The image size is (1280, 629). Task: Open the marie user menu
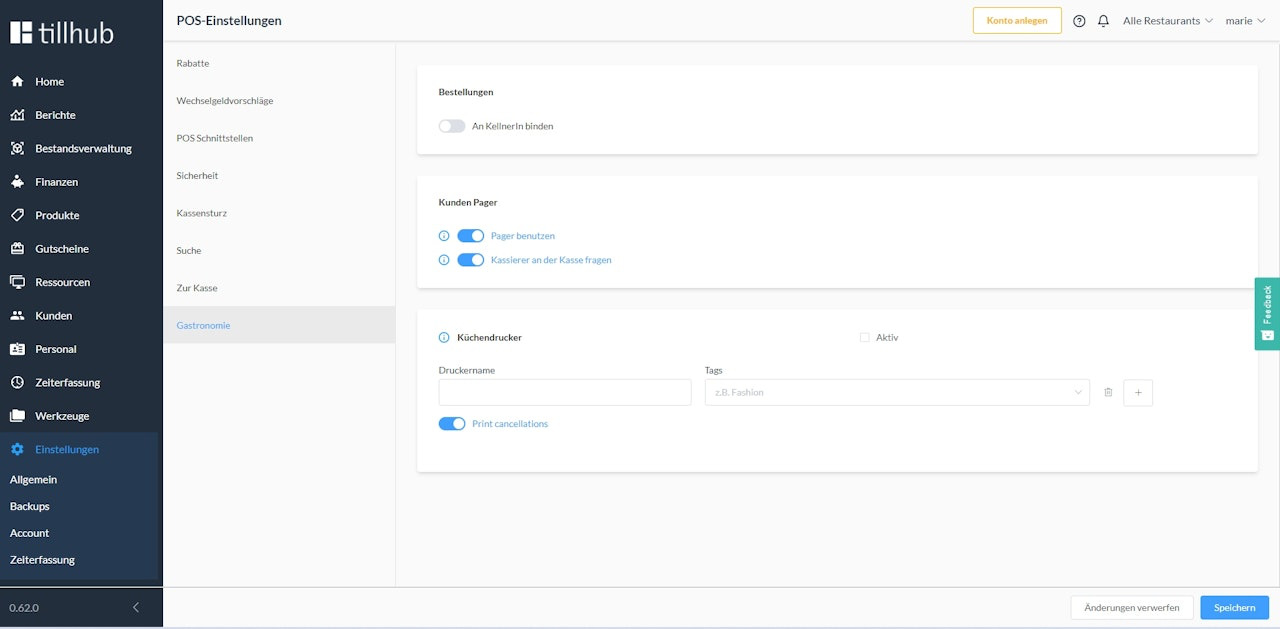click(x=1245, y=21)
